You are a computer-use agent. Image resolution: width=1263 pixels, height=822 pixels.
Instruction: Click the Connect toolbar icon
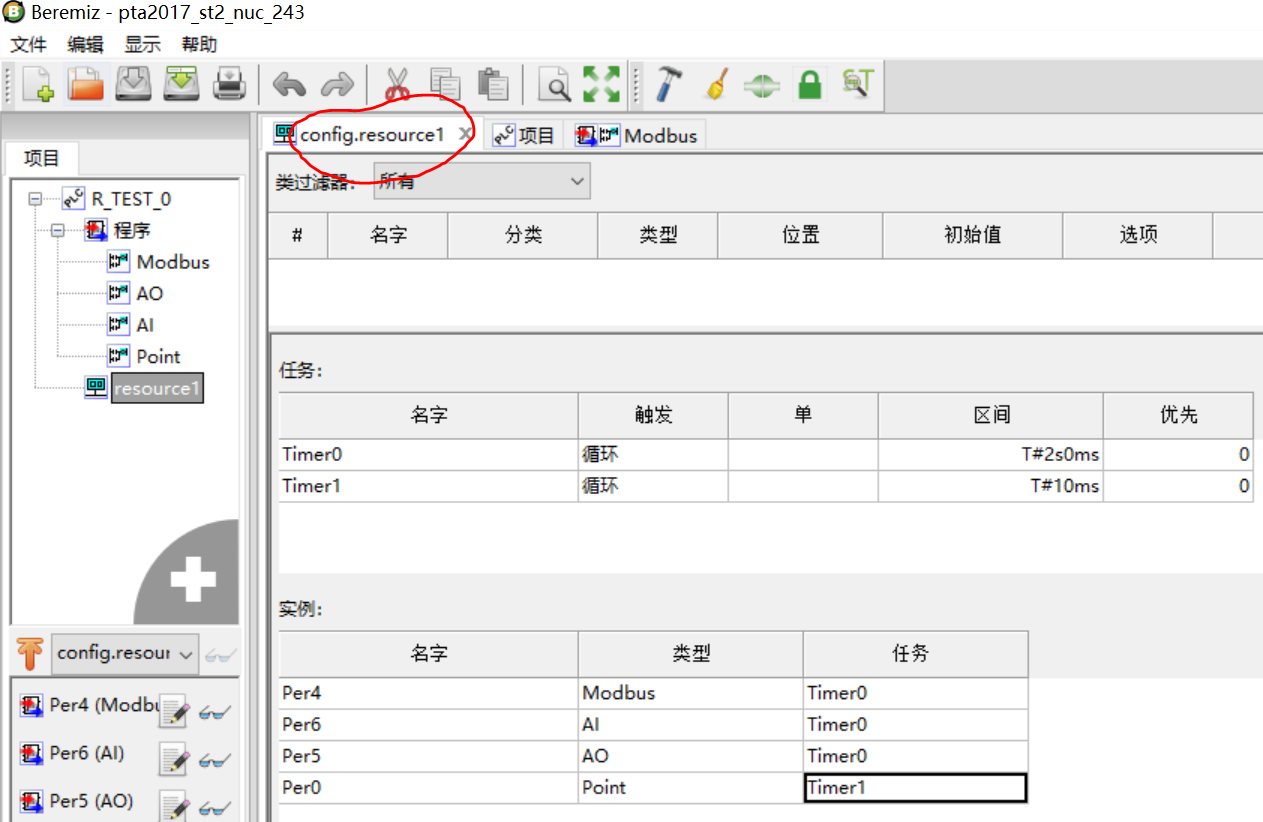point(761,84)
